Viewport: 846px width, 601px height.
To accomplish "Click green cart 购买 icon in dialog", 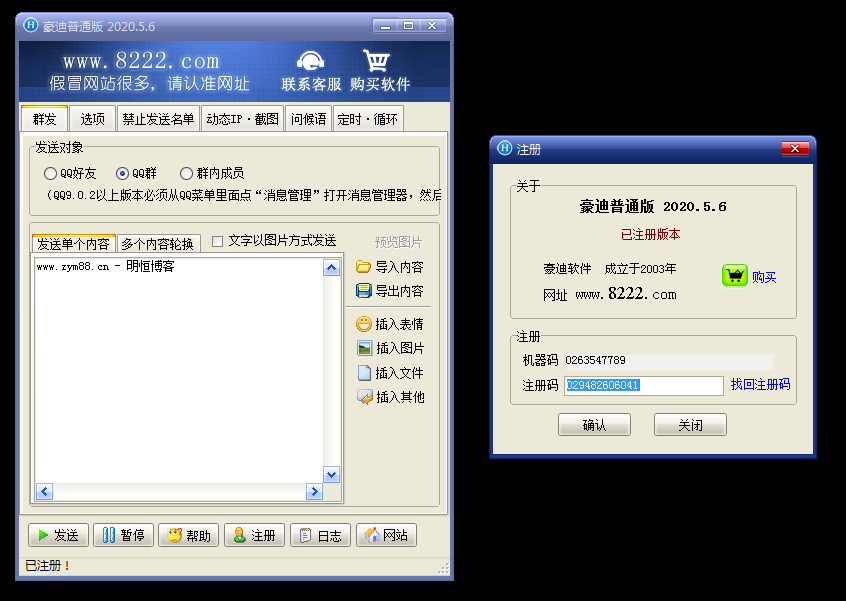I will click(x=734, y=276).
